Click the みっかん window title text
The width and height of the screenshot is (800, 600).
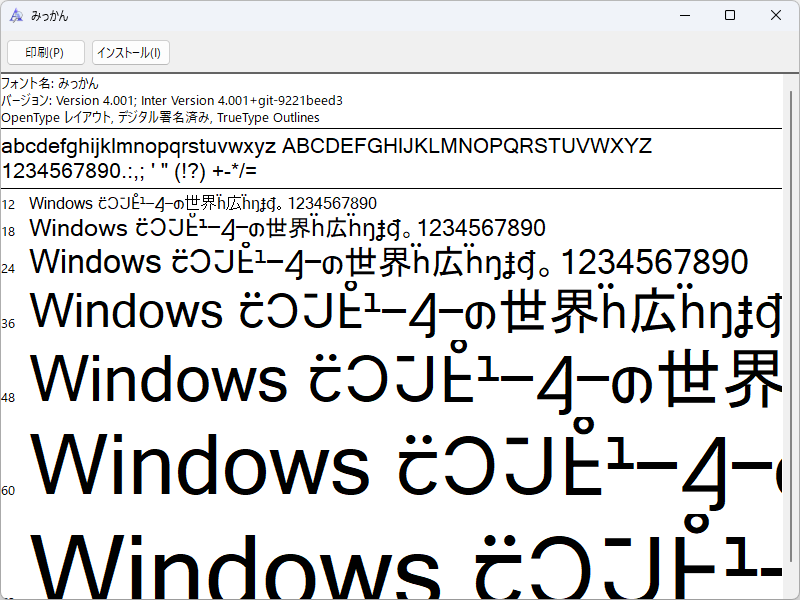point(49,16)
